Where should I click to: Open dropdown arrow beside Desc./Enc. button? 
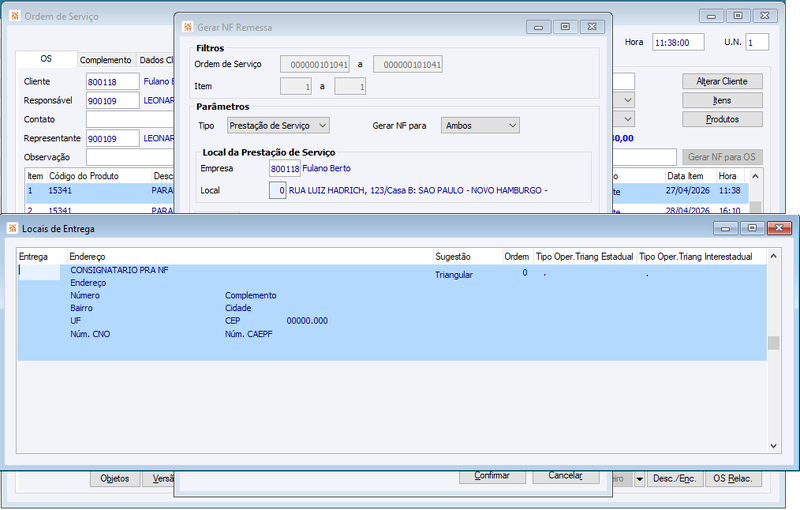click(x=639, y=479)
